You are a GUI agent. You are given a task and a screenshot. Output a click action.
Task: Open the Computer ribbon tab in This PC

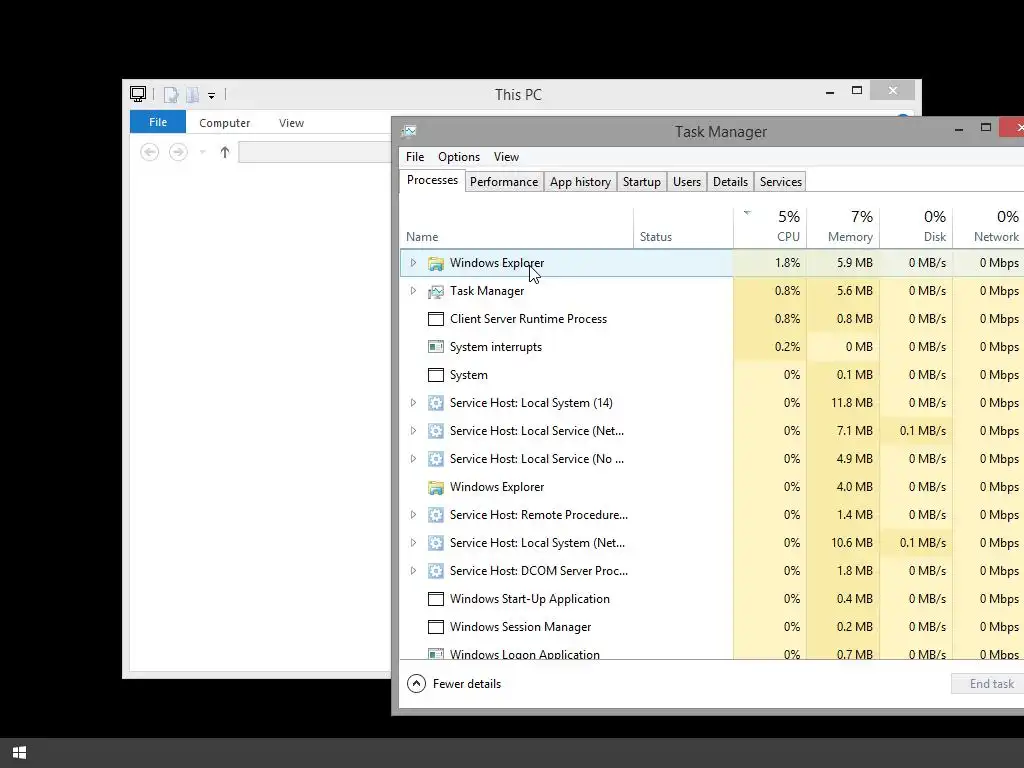[225, 123]
